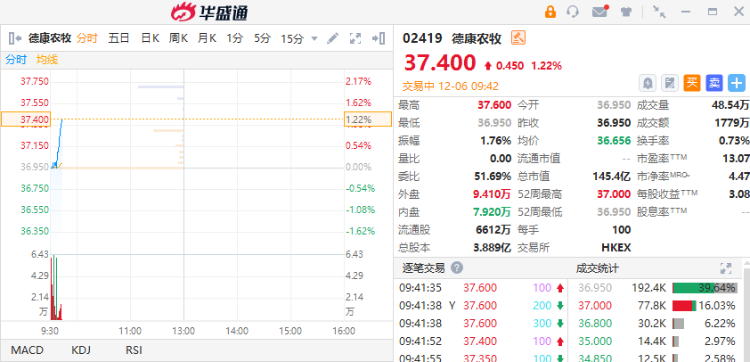The width and height of the screenshot is (750, 362).
Task: Toggle the 分时 line legend
Action: (x=15, y=60)
